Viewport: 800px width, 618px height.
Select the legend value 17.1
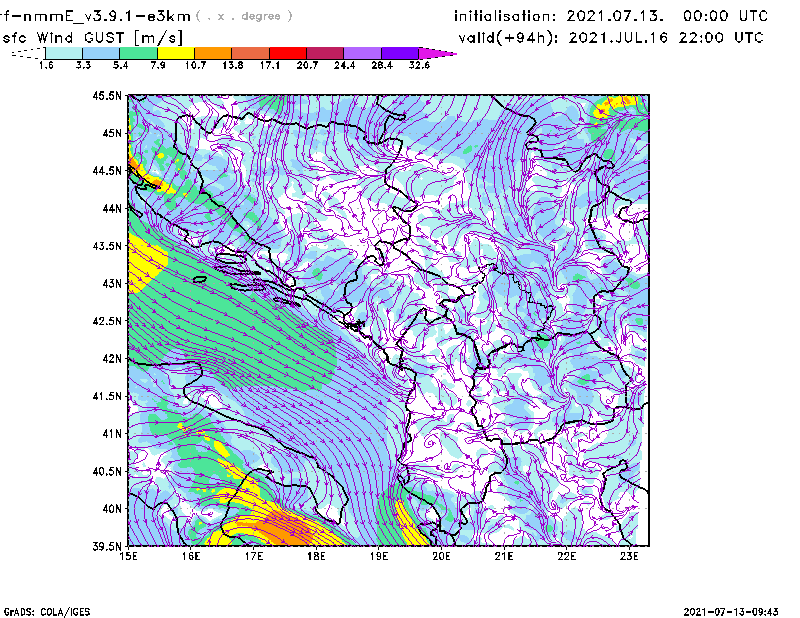[270, 65]
